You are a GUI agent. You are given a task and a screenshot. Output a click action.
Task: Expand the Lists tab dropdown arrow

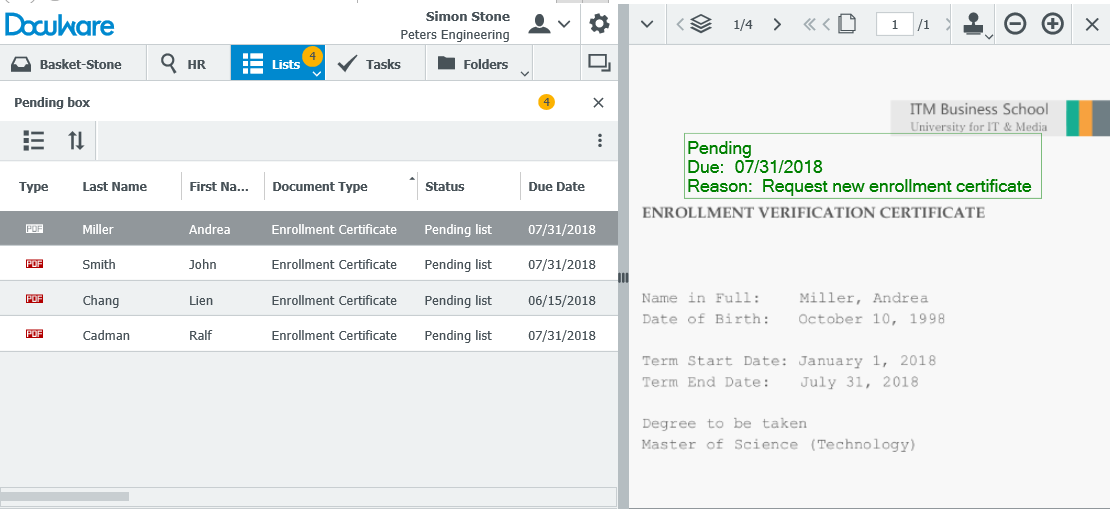pyautogui.click(x=316, y=73)
